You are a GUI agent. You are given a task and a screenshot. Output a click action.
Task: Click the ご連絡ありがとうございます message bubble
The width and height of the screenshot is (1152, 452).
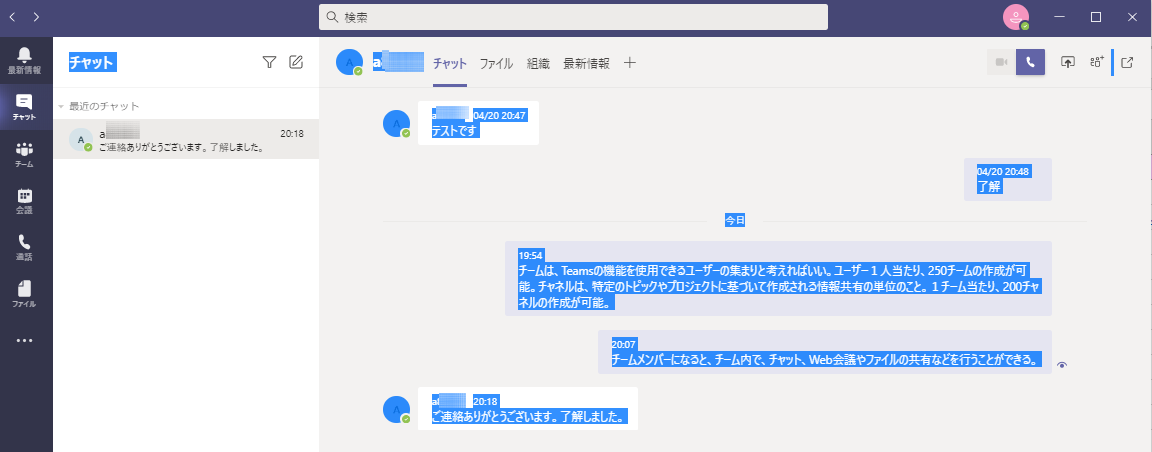click(528, 409)
